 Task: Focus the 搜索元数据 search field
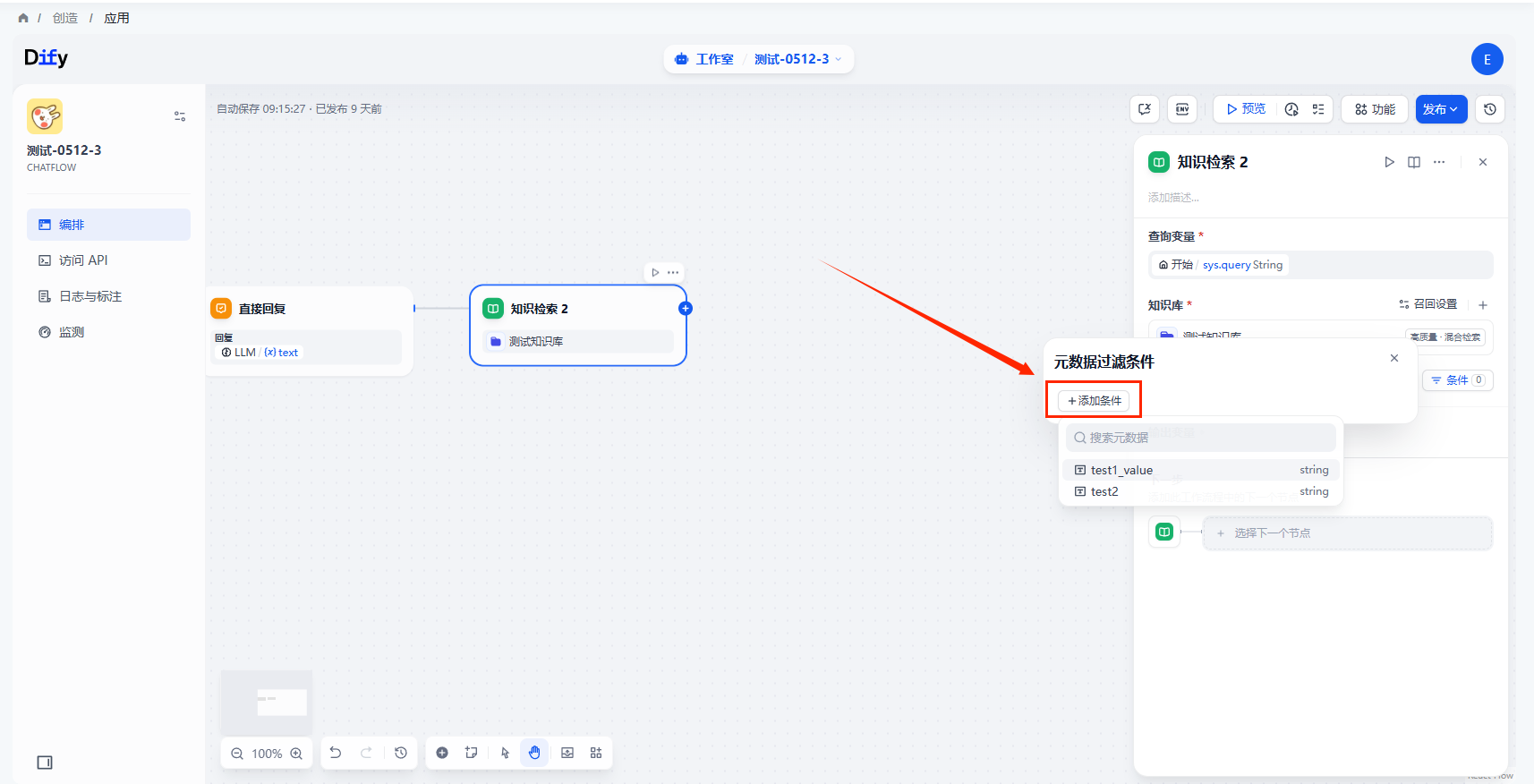[1201, 438]
